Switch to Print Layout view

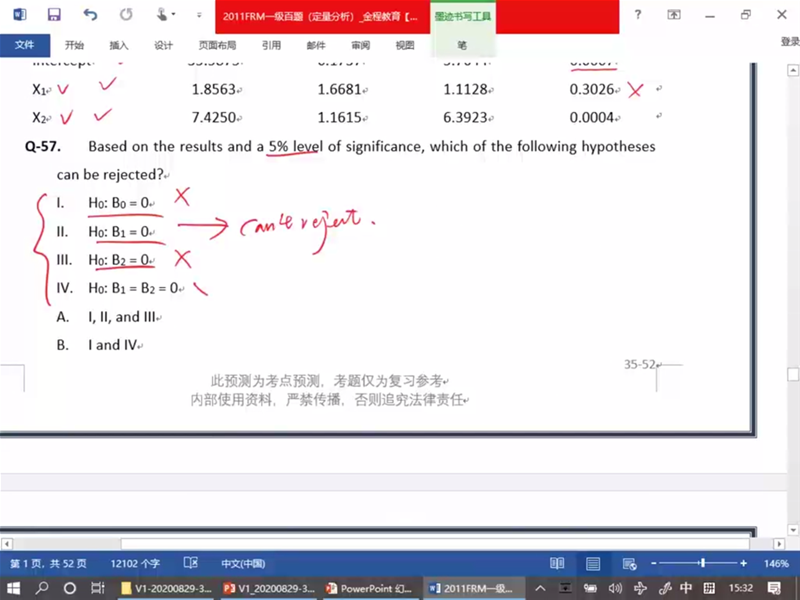pyautogui.click(x=592, y=563)
